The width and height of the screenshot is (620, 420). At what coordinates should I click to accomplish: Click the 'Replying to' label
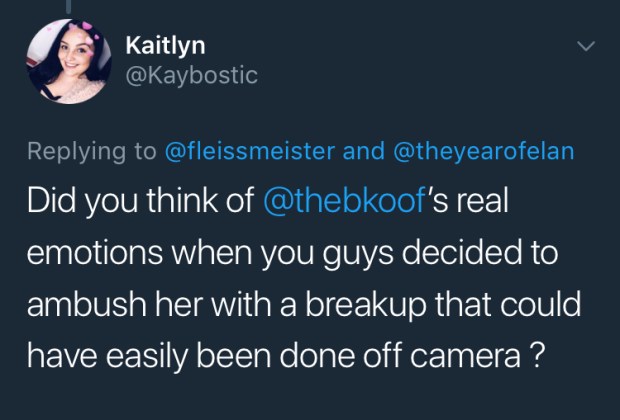[89, 152]
